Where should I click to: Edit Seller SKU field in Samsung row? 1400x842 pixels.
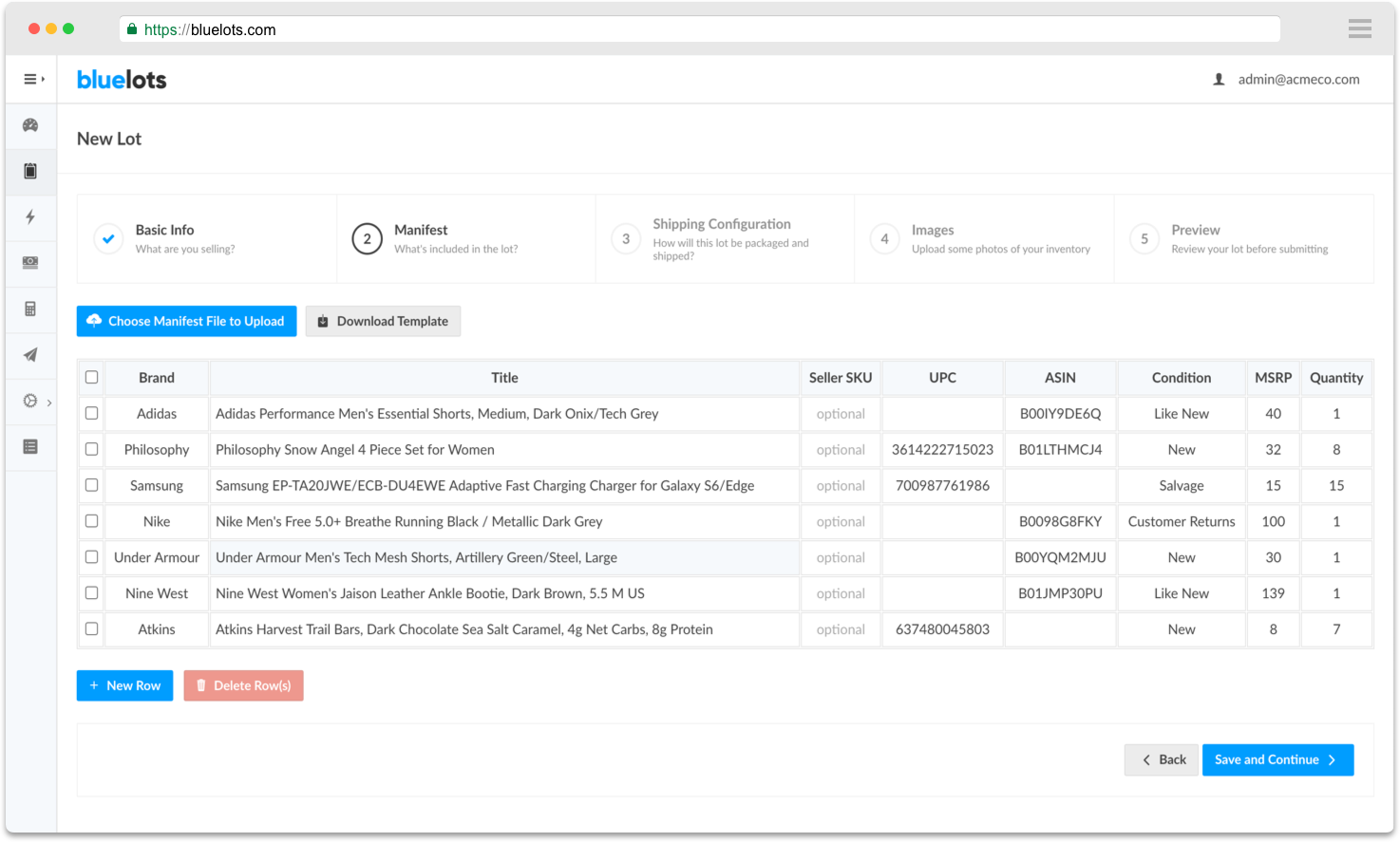(841, 486)
